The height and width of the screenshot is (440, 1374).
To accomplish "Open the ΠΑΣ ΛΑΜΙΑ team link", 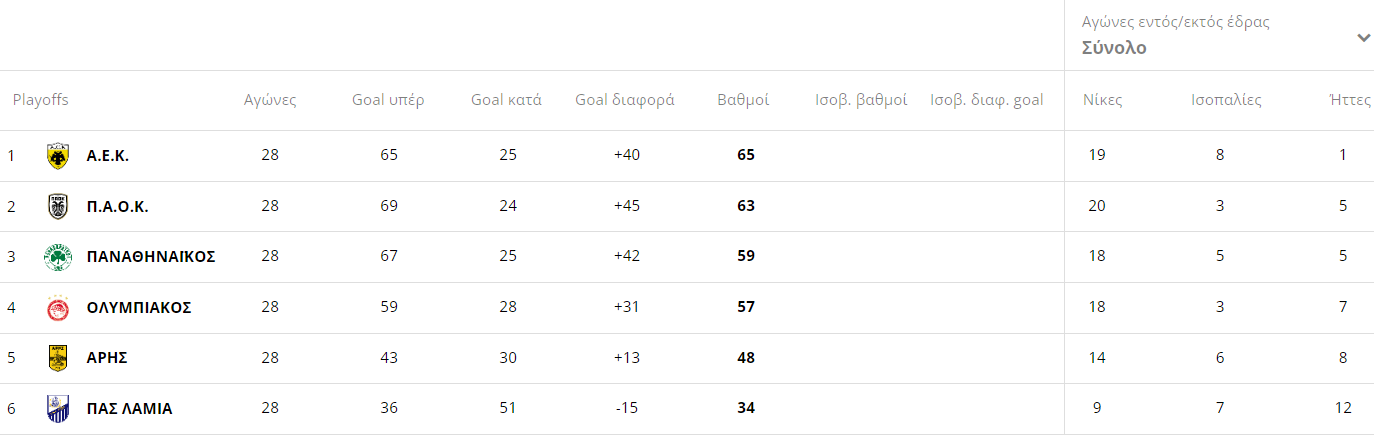I will [x=129, y=409].
